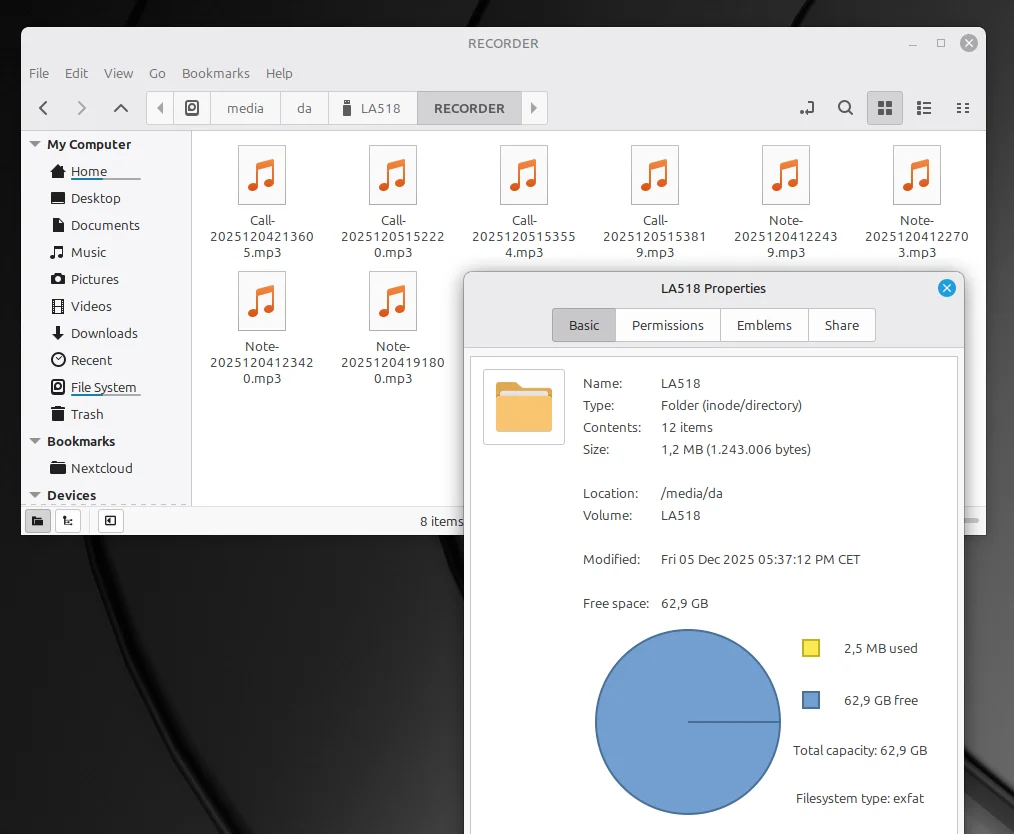Click the root filesystem icon in path bar
Viewport: 1014px width, 834px height.
(192, 108)
